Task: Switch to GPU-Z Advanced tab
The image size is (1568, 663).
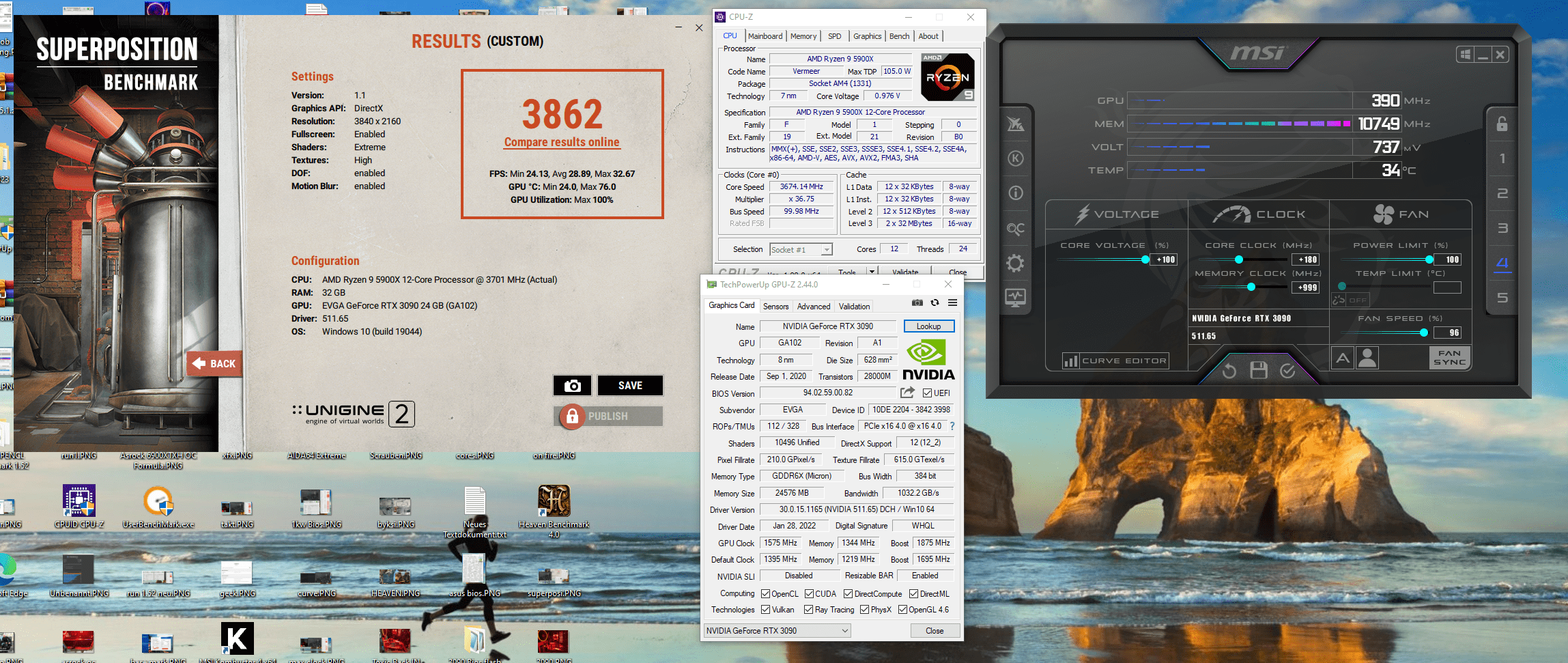Action: point(814,307)
